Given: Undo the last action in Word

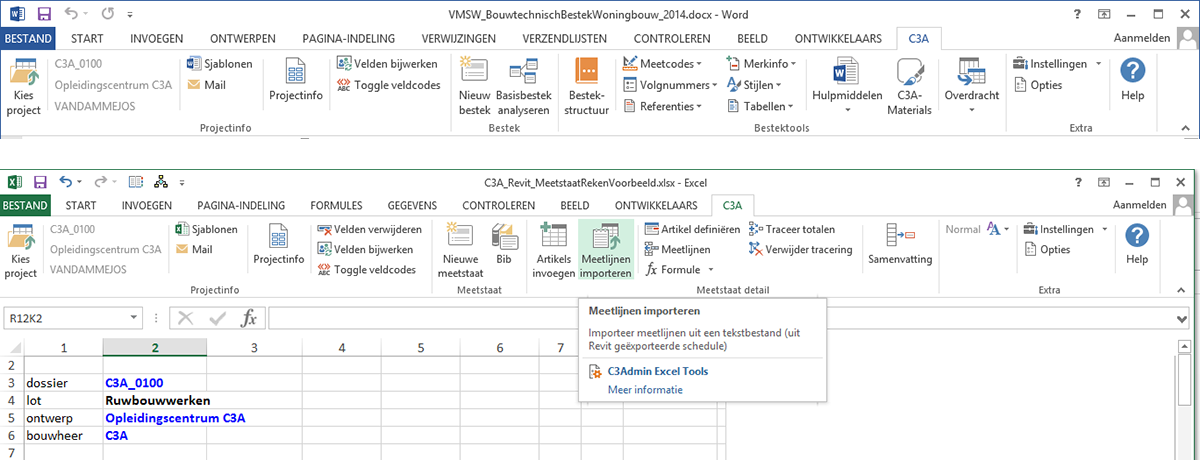Looking at the screenshot, I should (71, 15).
